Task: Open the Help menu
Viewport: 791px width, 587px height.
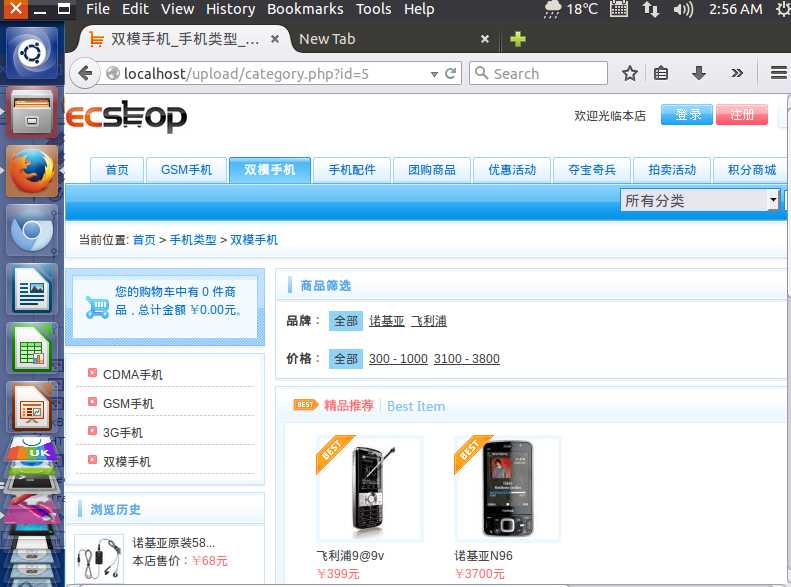Action: pyautogui.click(x=419, y=9)
